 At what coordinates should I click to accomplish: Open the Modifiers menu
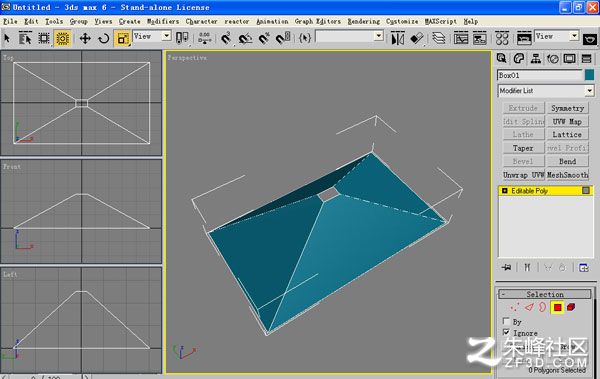163,21
